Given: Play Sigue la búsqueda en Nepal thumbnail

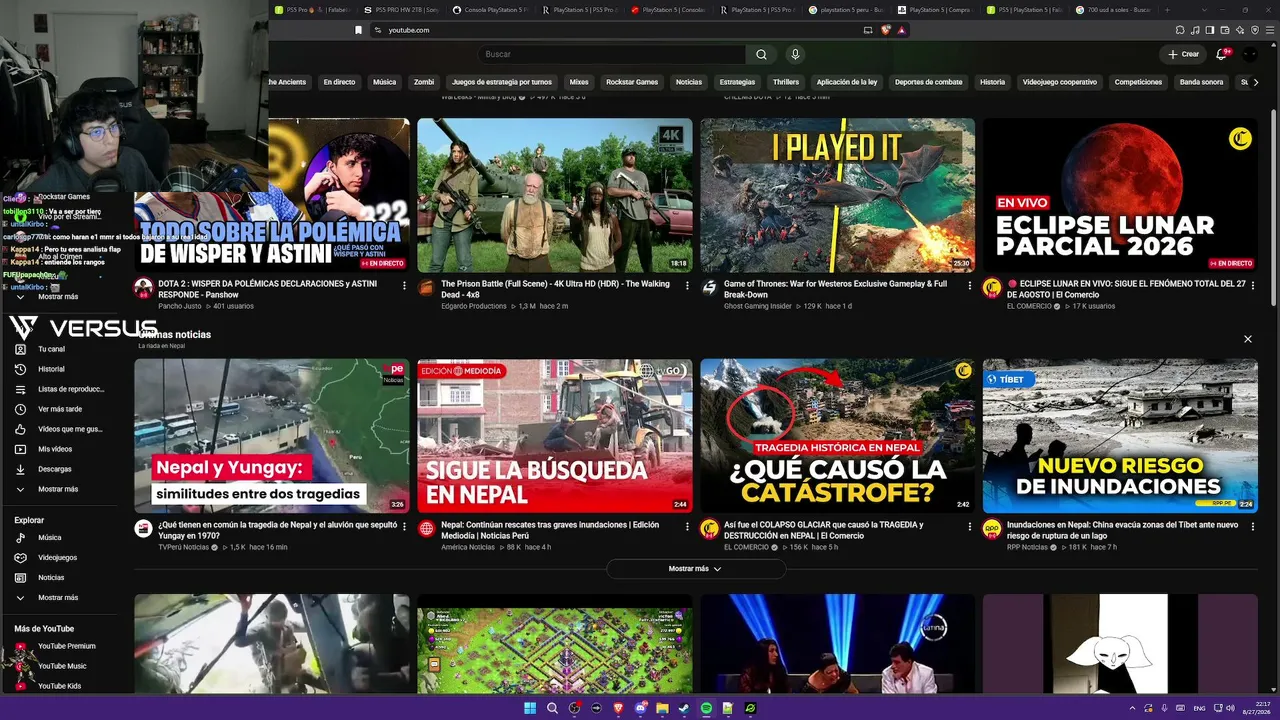Looking at the screenshot, I should point(554,436).
